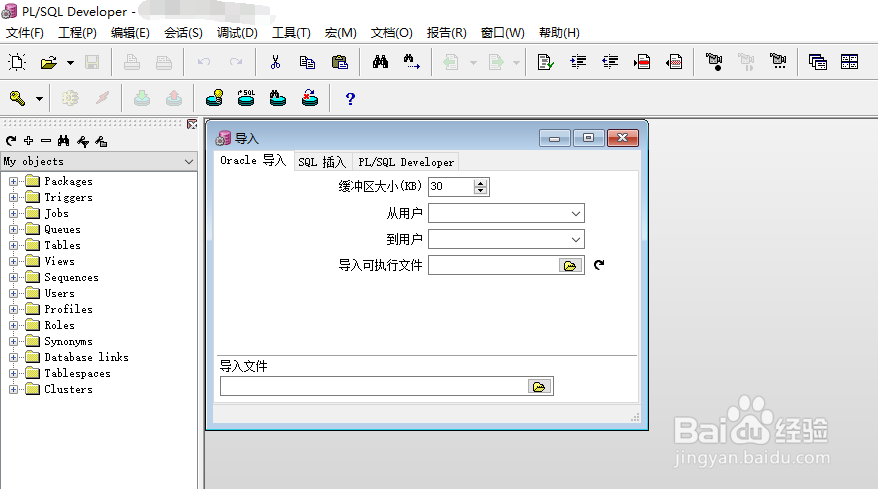Viewport: 878px width, 489px height.
Task: Click the Indent selection icon
Action: [x=578, y=62]
